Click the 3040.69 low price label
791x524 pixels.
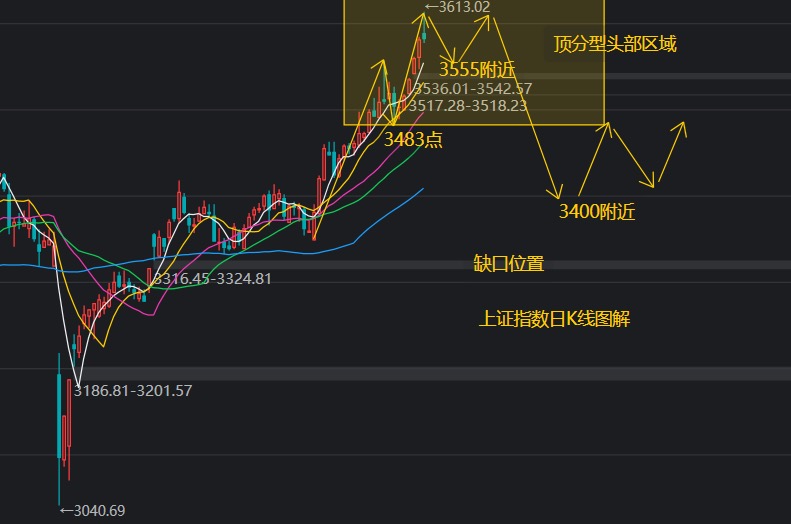coord(92,511)
